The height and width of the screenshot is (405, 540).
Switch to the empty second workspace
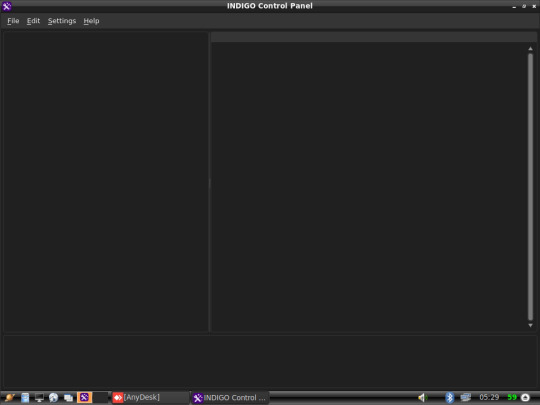[100, 397]
